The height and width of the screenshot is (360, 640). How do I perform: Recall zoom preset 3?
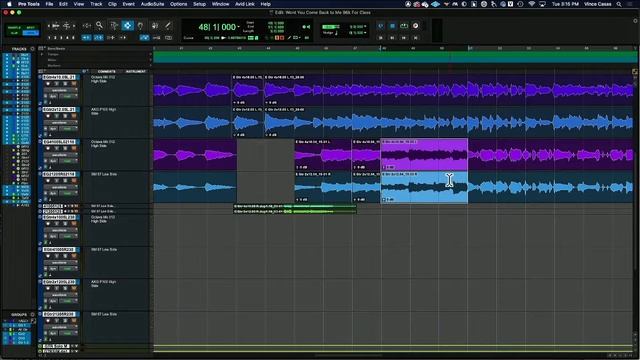62,38
